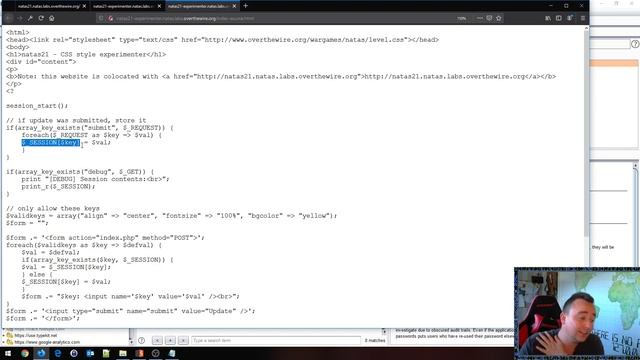Click the plus button beside search field
Viewport: 640px width, 360px height.
[x=170, y=340]
